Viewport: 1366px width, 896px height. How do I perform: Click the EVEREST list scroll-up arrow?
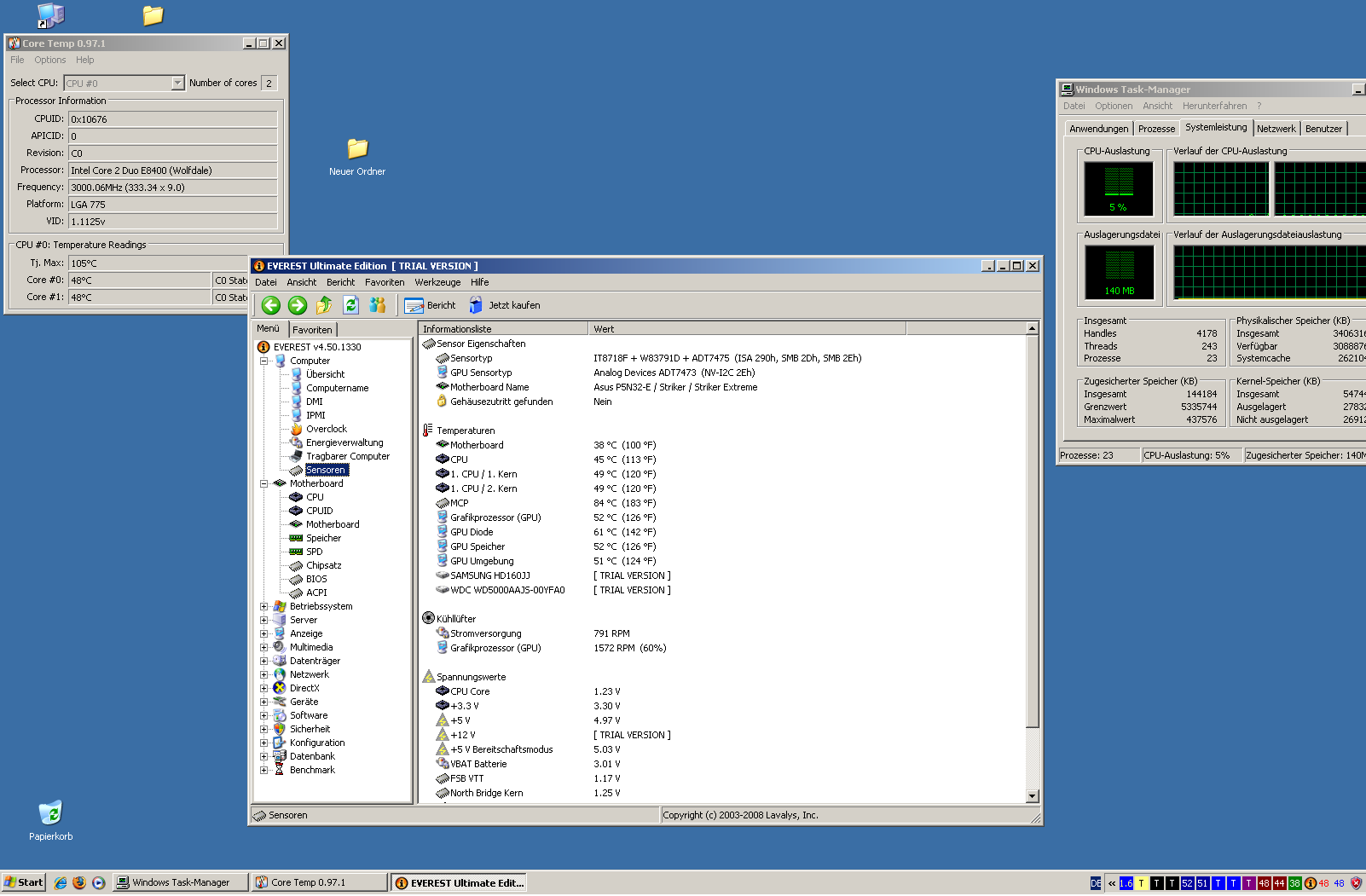(1032, 328)
